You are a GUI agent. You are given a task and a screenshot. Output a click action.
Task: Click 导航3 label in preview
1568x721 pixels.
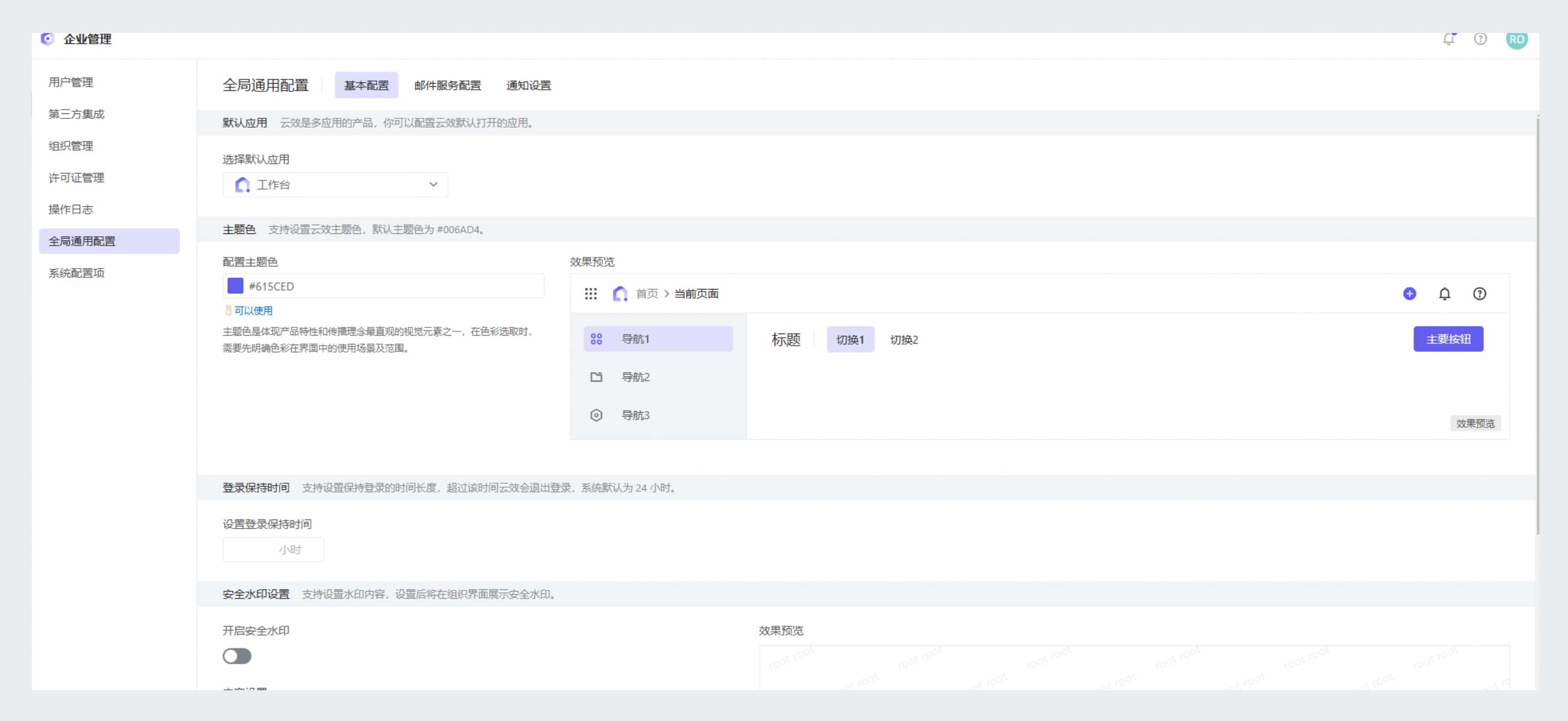(x=635, y=416)
